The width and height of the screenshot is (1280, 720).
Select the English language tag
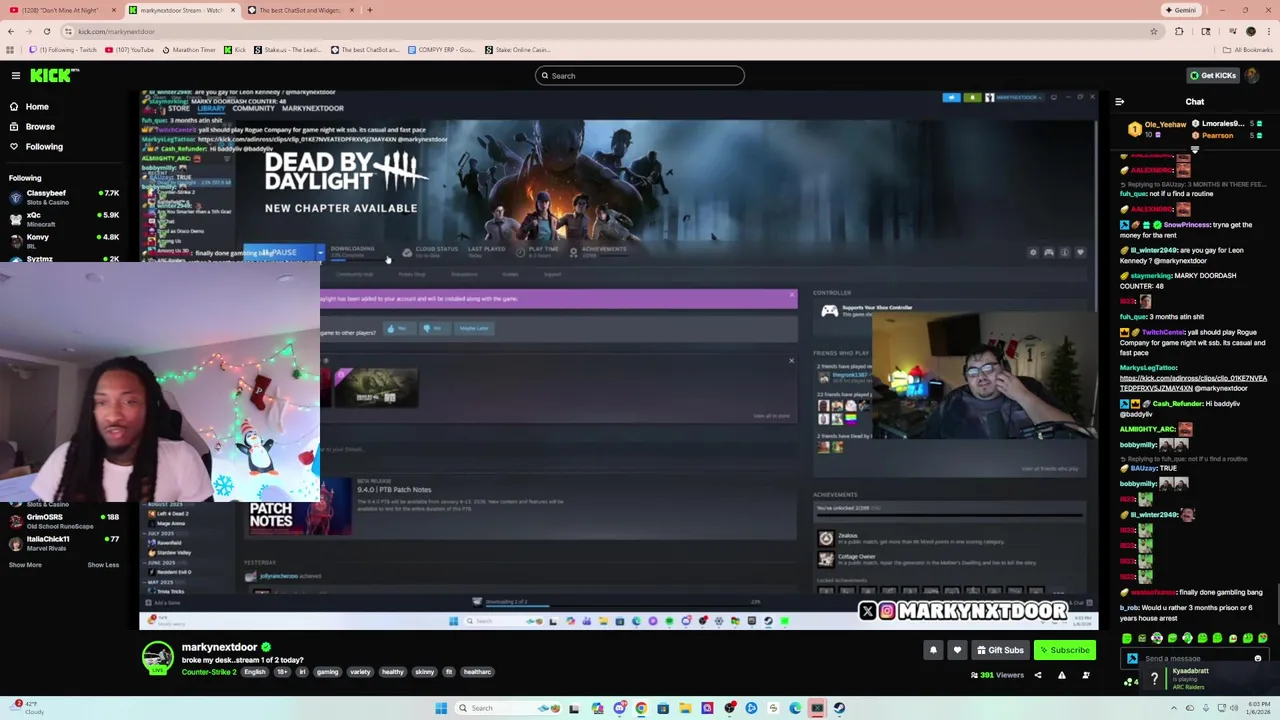(255, 672)
